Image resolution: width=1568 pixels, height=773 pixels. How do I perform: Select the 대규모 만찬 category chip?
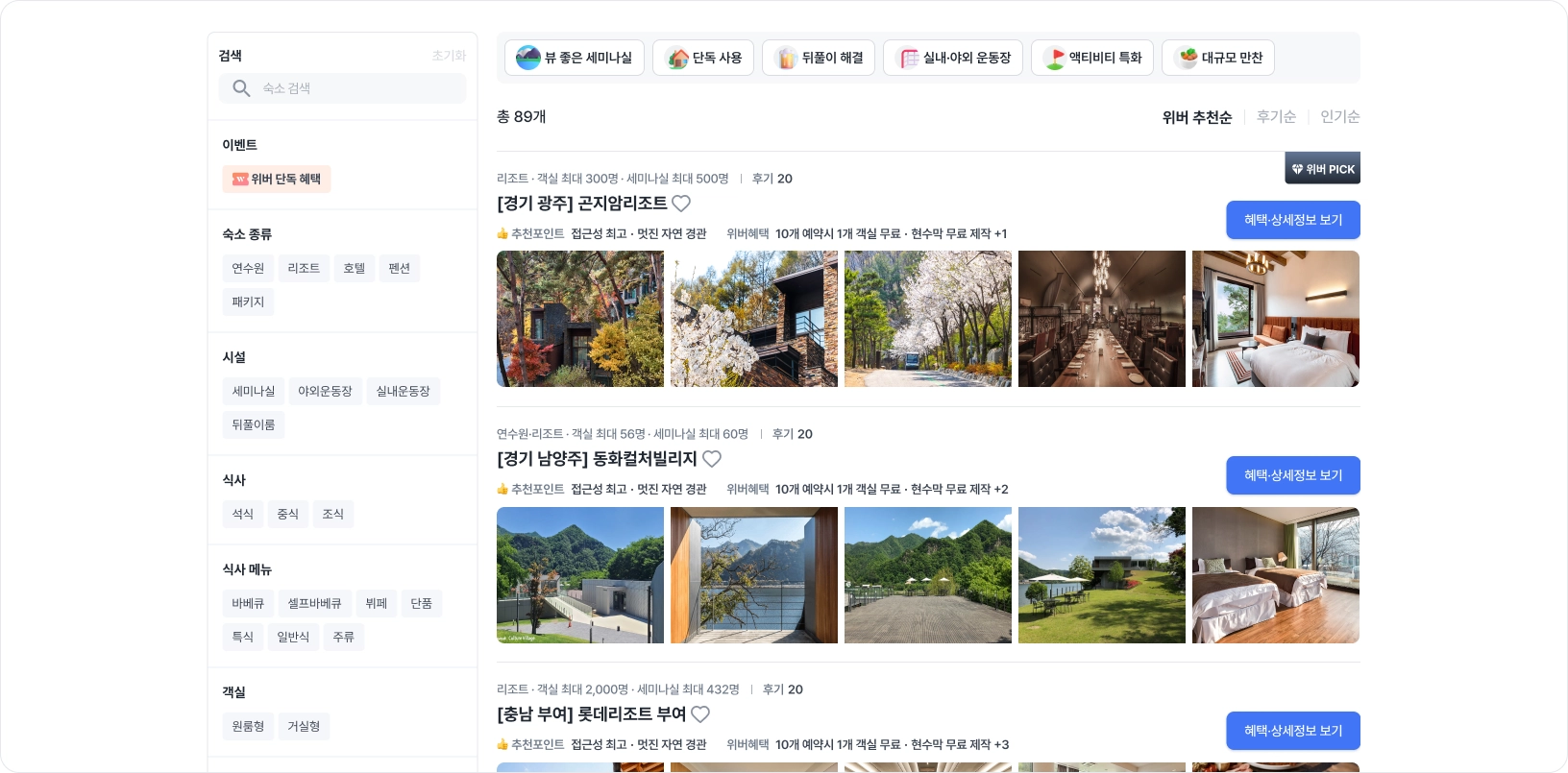[x=1218, y=58]
